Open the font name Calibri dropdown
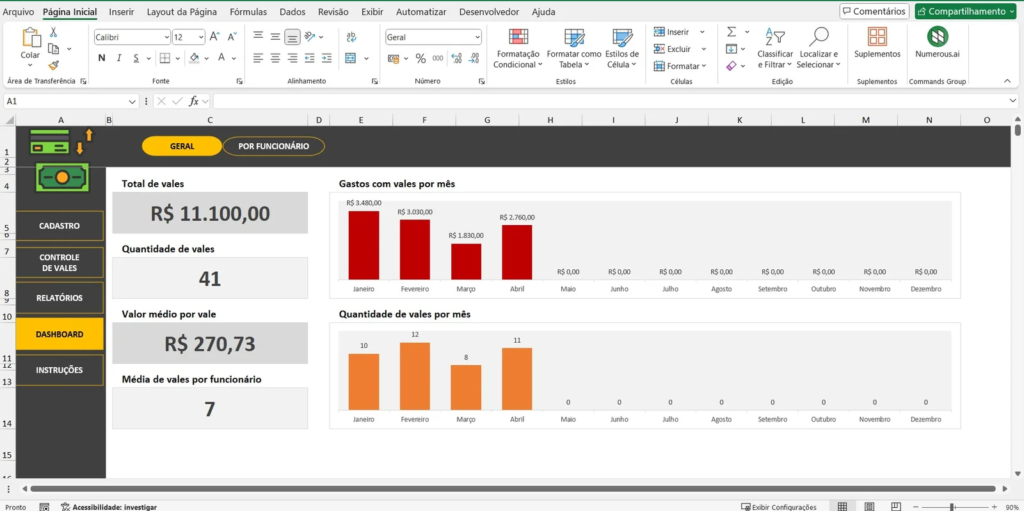The height and width of the screenshot is (511, 1024). tap(164, 37)
